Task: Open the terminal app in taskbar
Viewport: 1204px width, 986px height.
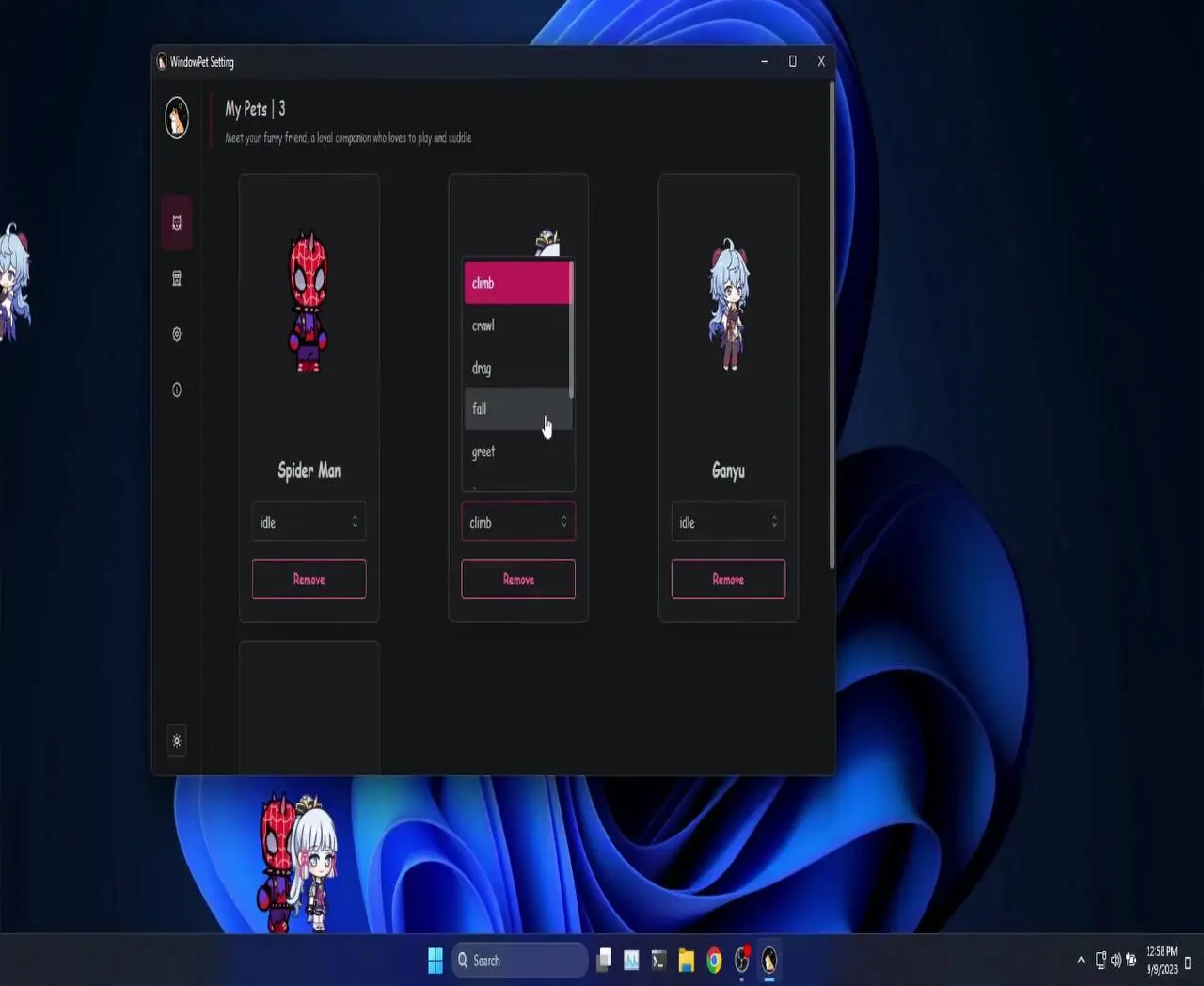Action: tap(658, 960)
